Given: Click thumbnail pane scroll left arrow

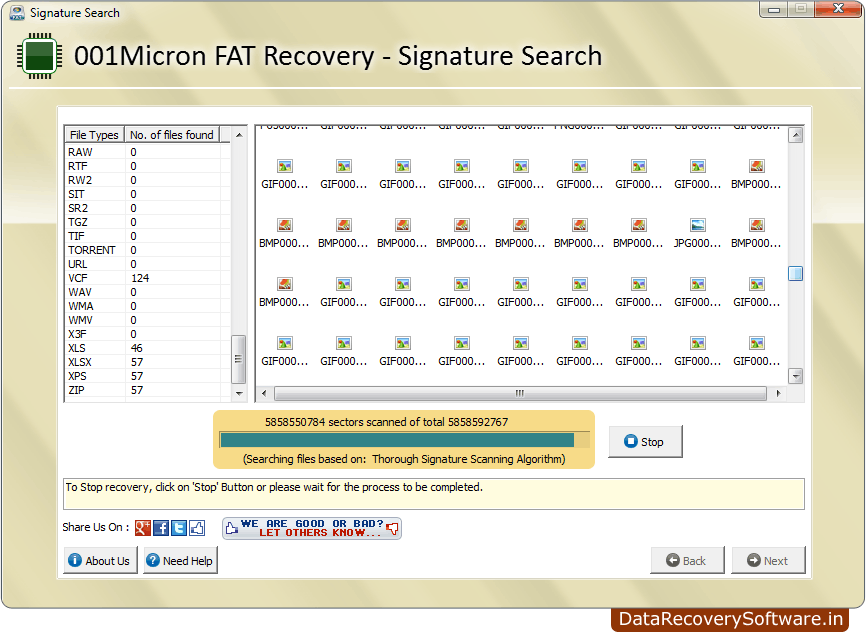Looking at the screenshot, I should (264, 393).
